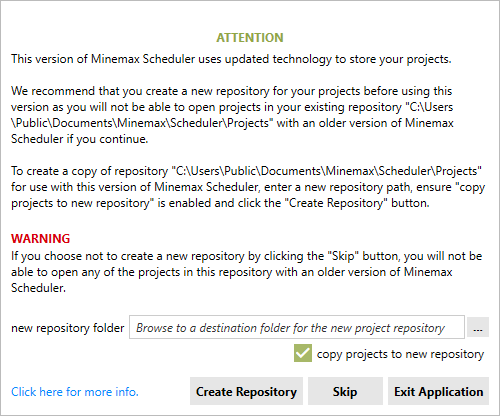Click the green ATTENTION heading

[250, 38]
